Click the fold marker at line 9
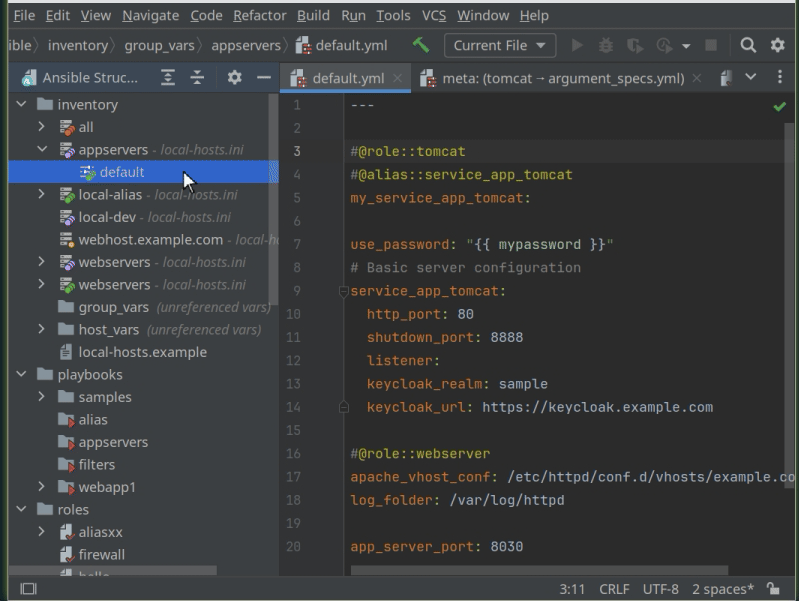 (343, 292)
